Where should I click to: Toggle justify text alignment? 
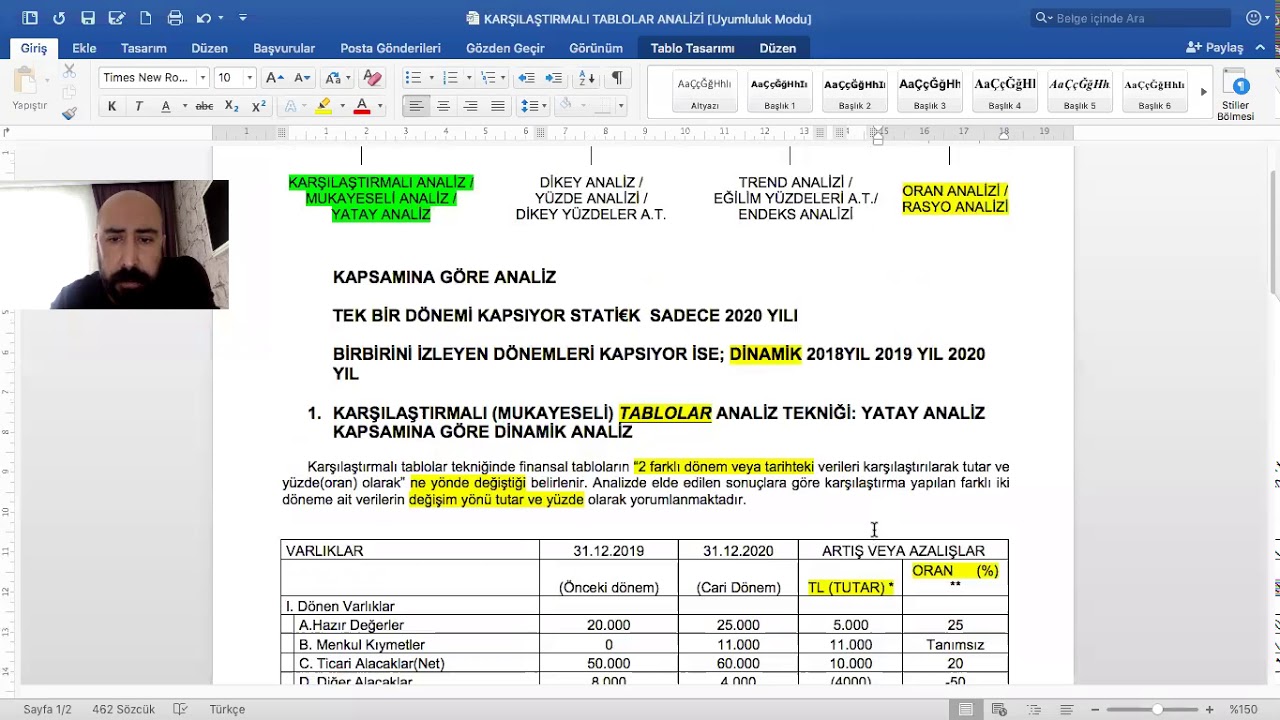pos(498,106)
